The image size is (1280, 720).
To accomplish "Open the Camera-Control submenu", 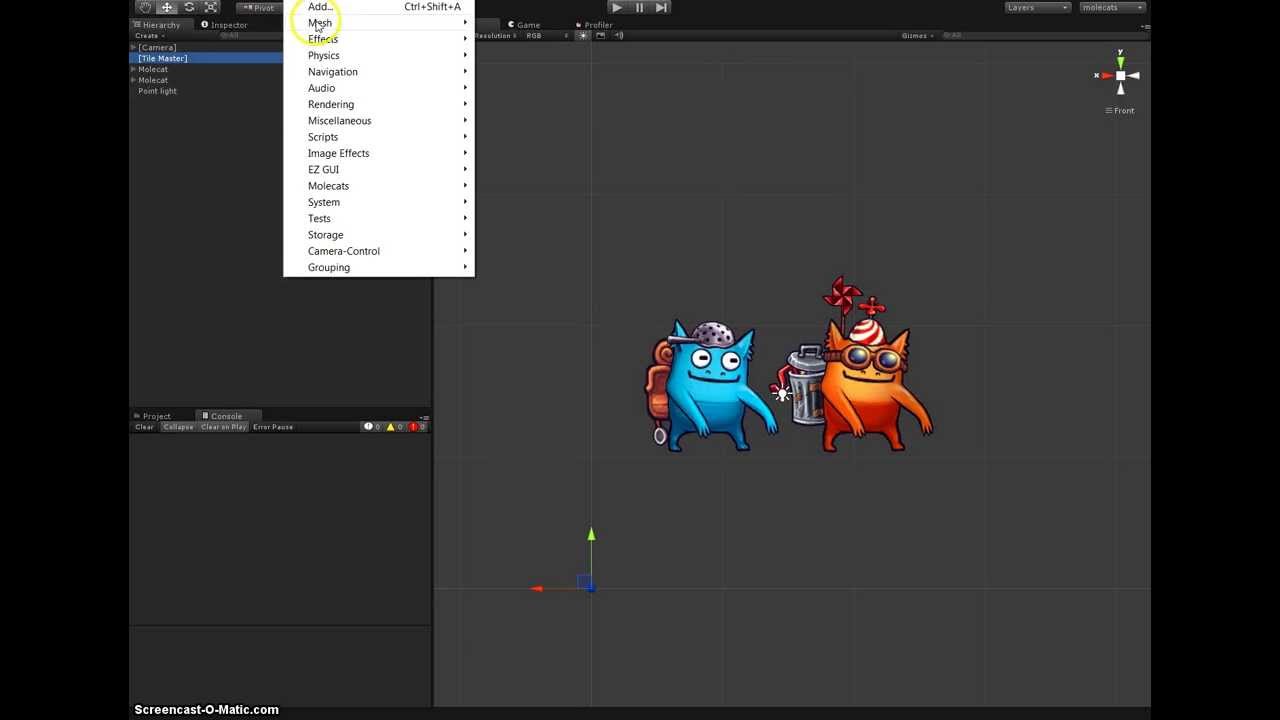I will (378, 251).
